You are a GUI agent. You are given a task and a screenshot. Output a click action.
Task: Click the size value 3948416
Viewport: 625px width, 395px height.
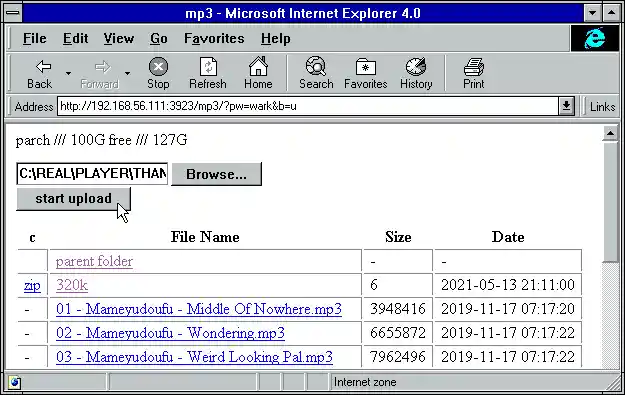[398, 309]
